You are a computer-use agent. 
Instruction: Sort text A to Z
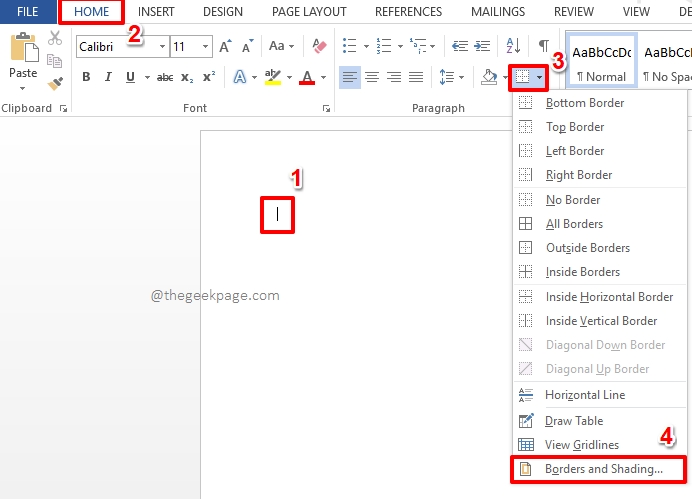(x=513, y=45)
